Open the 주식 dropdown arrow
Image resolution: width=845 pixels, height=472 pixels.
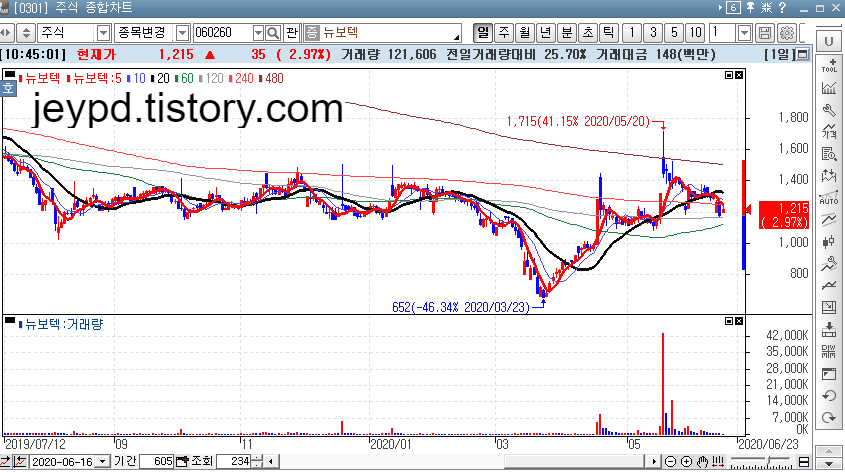pyautogui.click(x=103, y=33)
